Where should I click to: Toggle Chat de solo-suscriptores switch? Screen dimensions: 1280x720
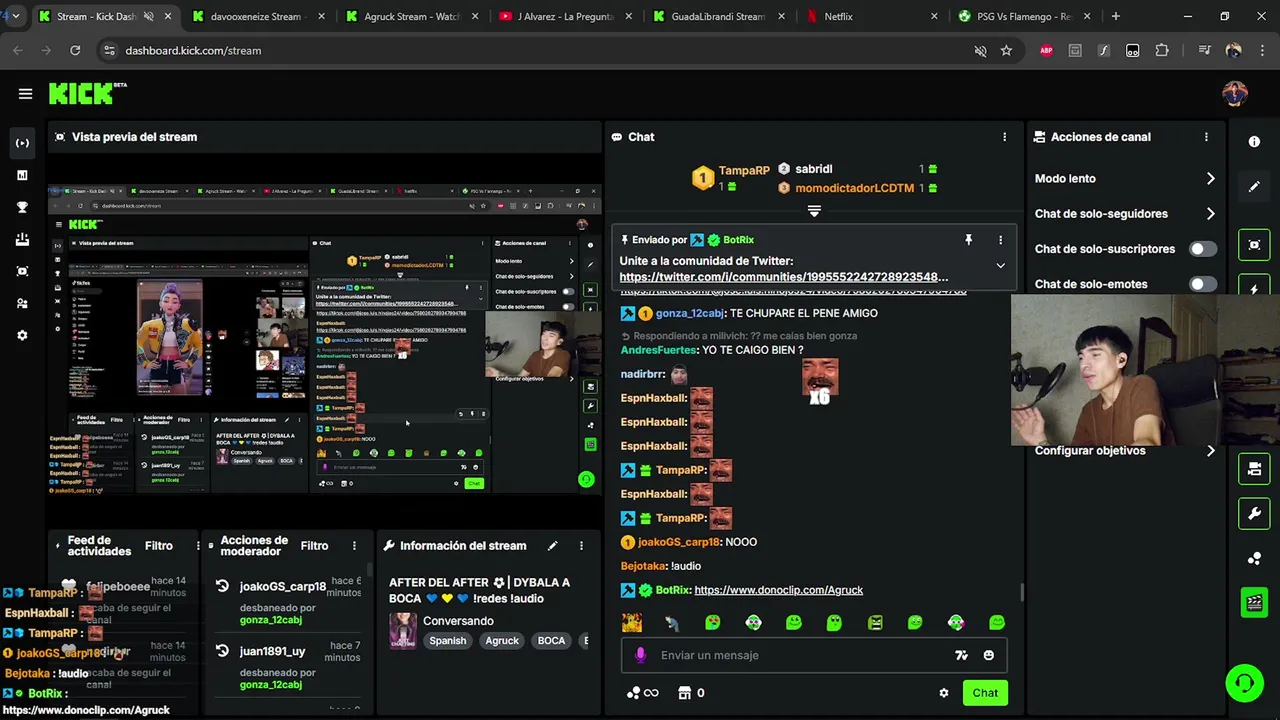[x=1203, y=249]
